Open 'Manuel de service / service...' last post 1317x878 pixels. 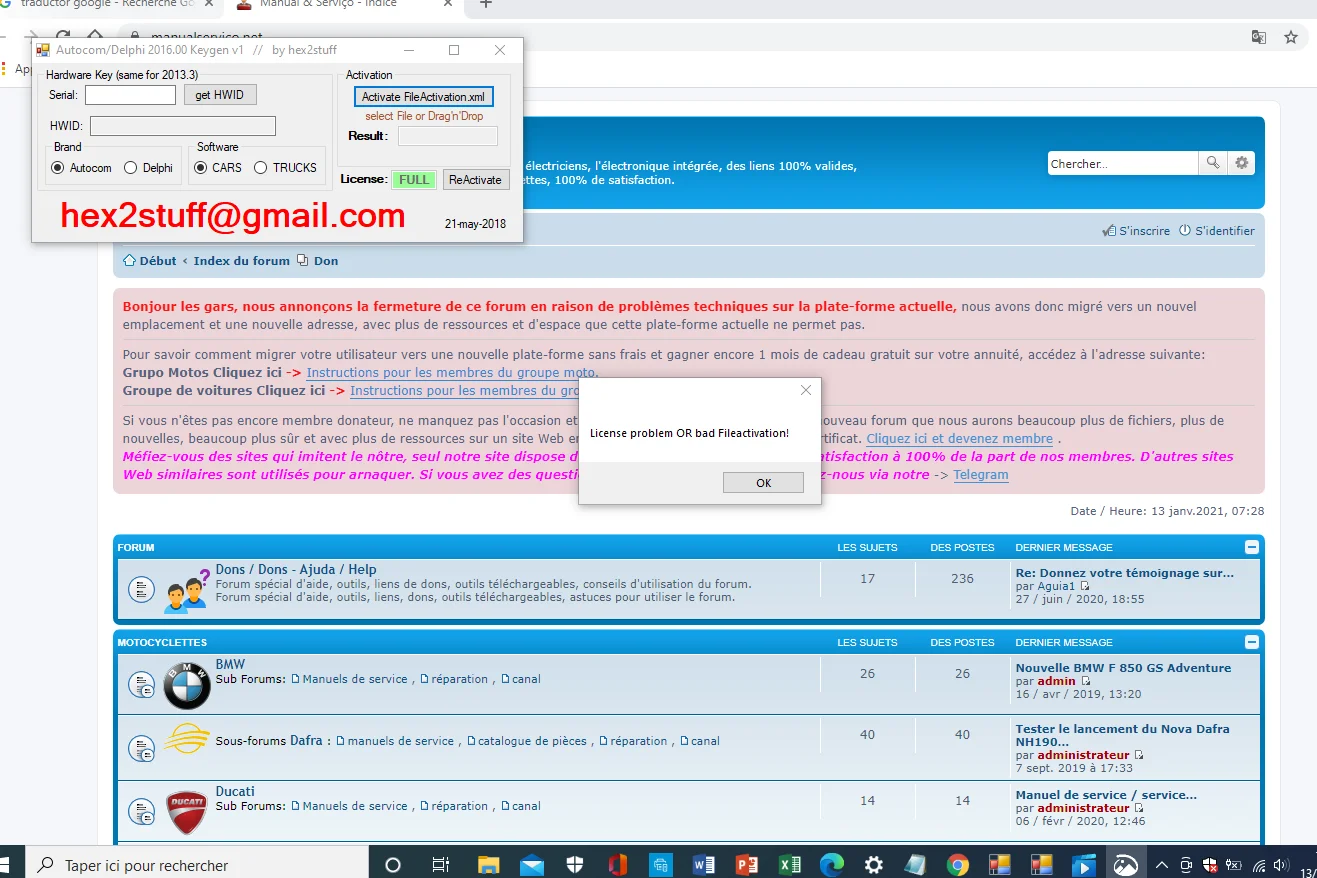[x=1106, y=795]
